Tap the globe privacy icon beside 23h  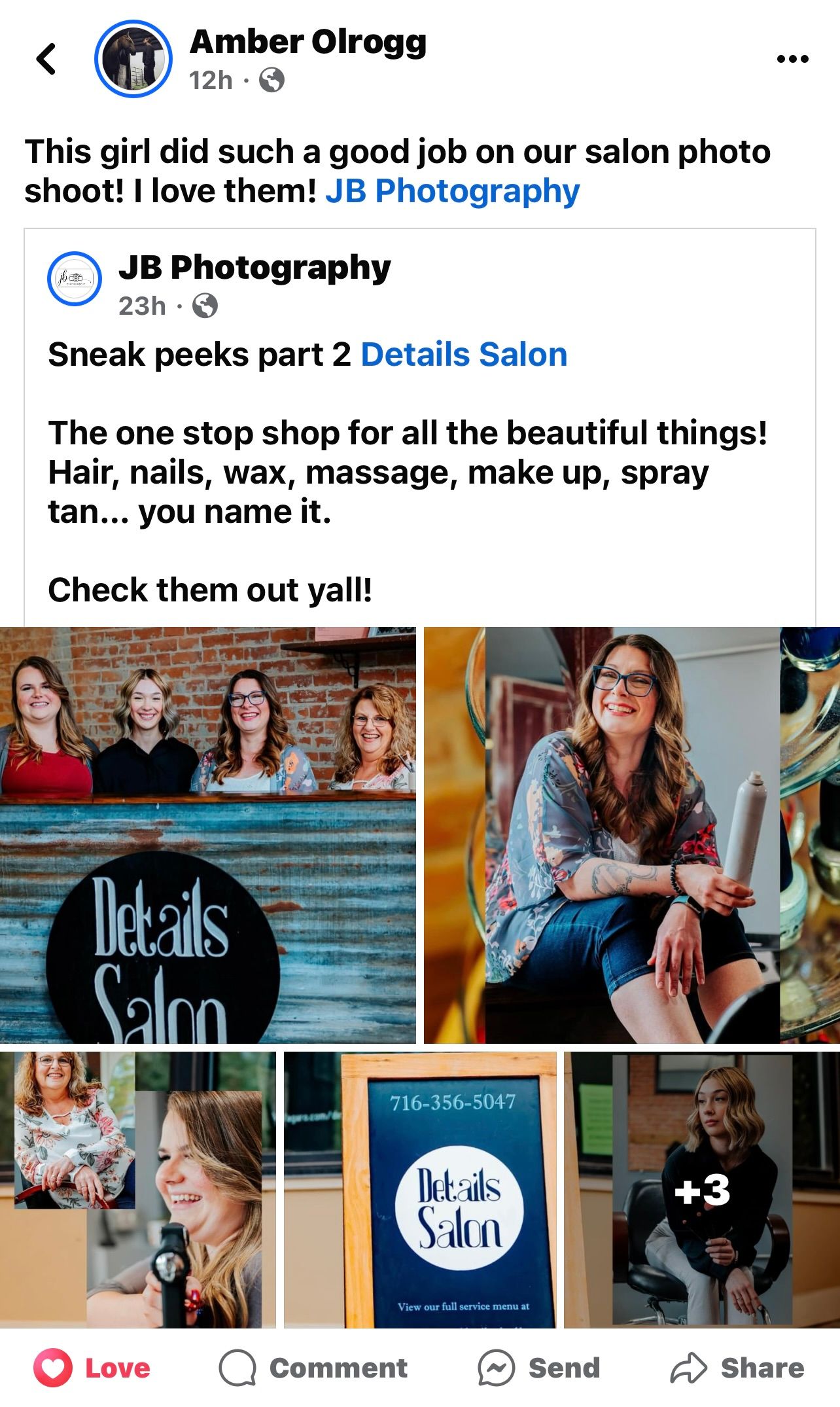pos(205,306)
